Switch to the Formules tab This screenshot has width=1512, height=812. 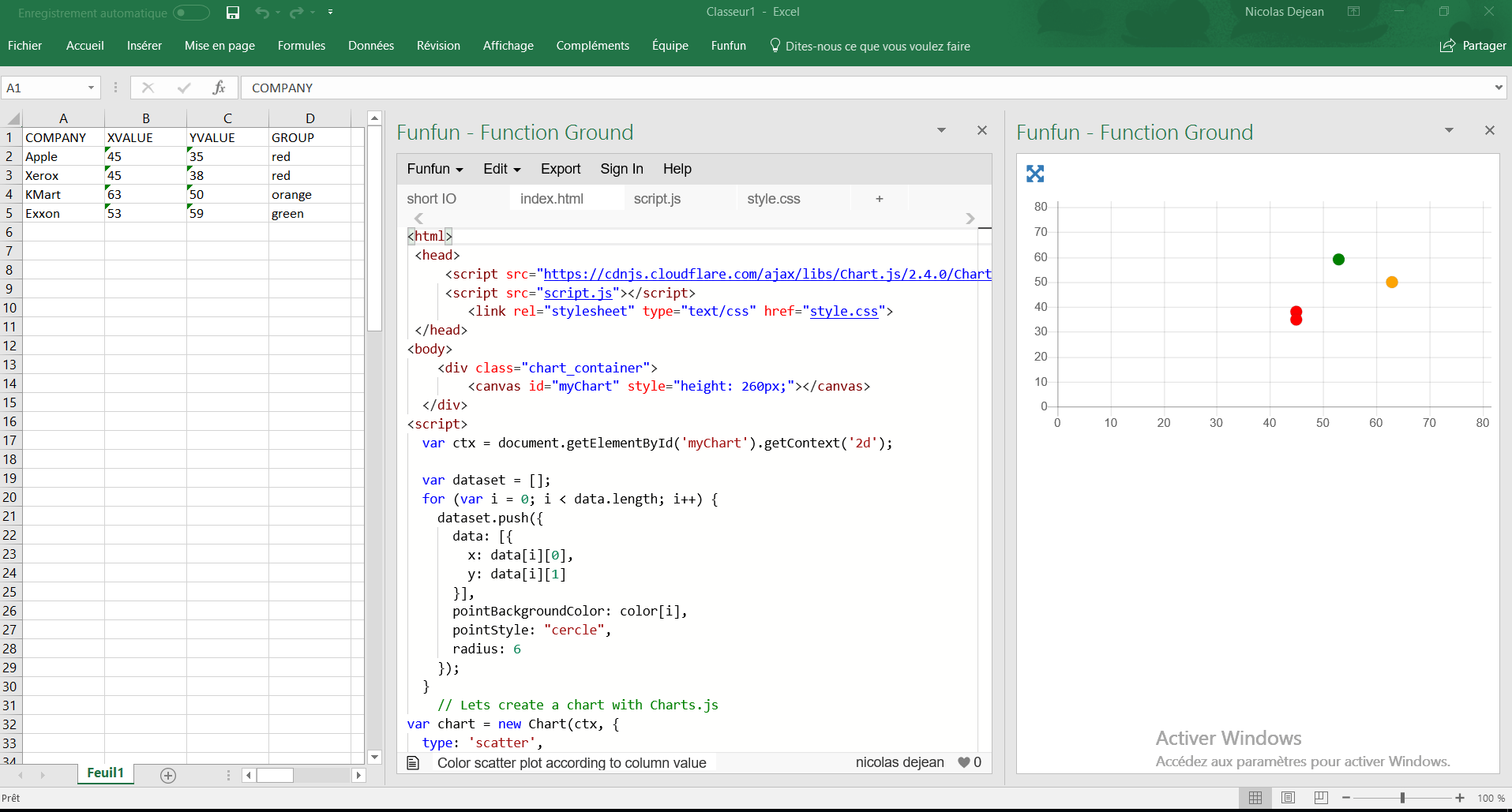pyautogui.click(x=302, y=46)
